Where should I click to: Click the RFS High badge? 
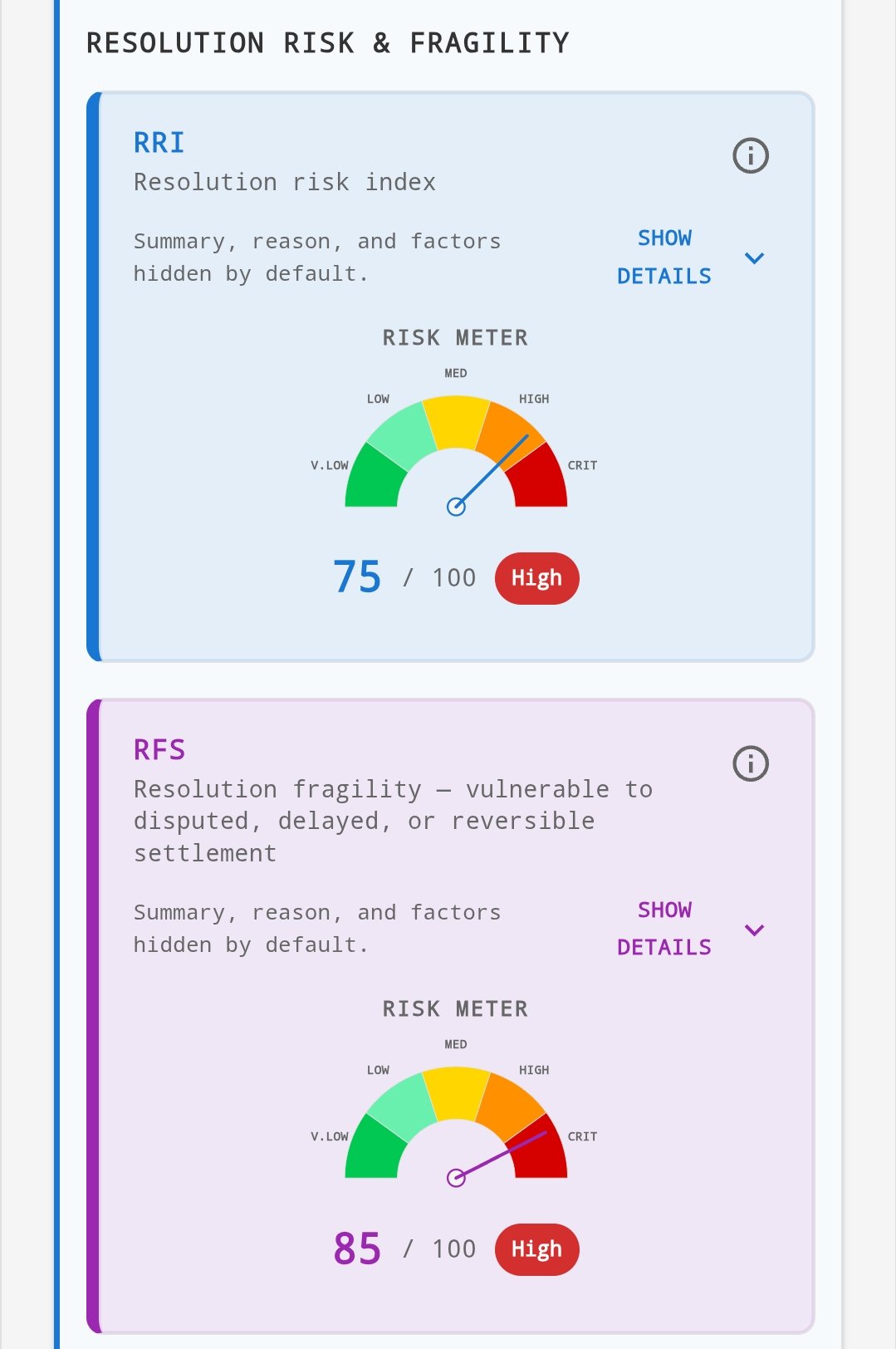pos(536,1249)
